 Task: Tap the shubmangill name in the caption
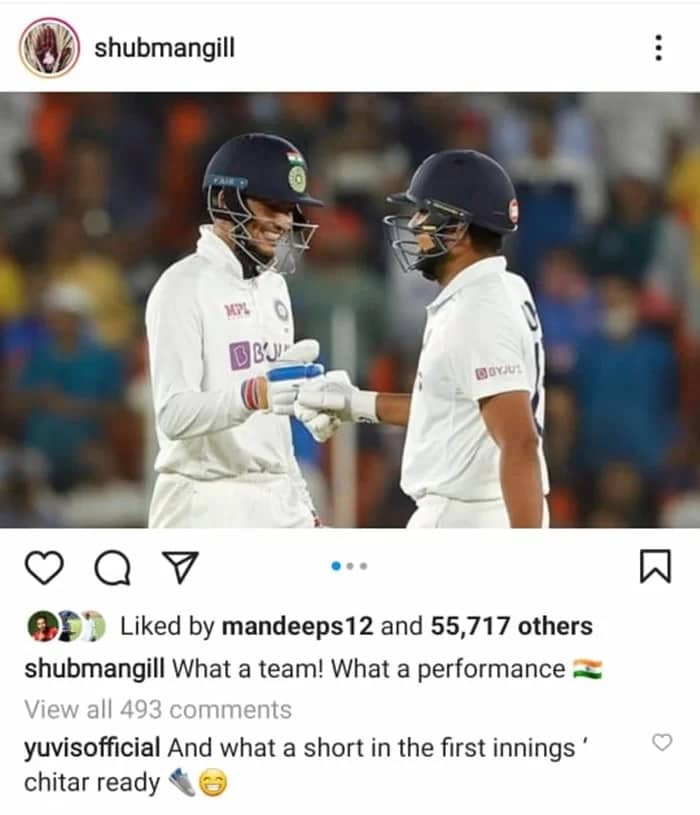click(95, 669)
